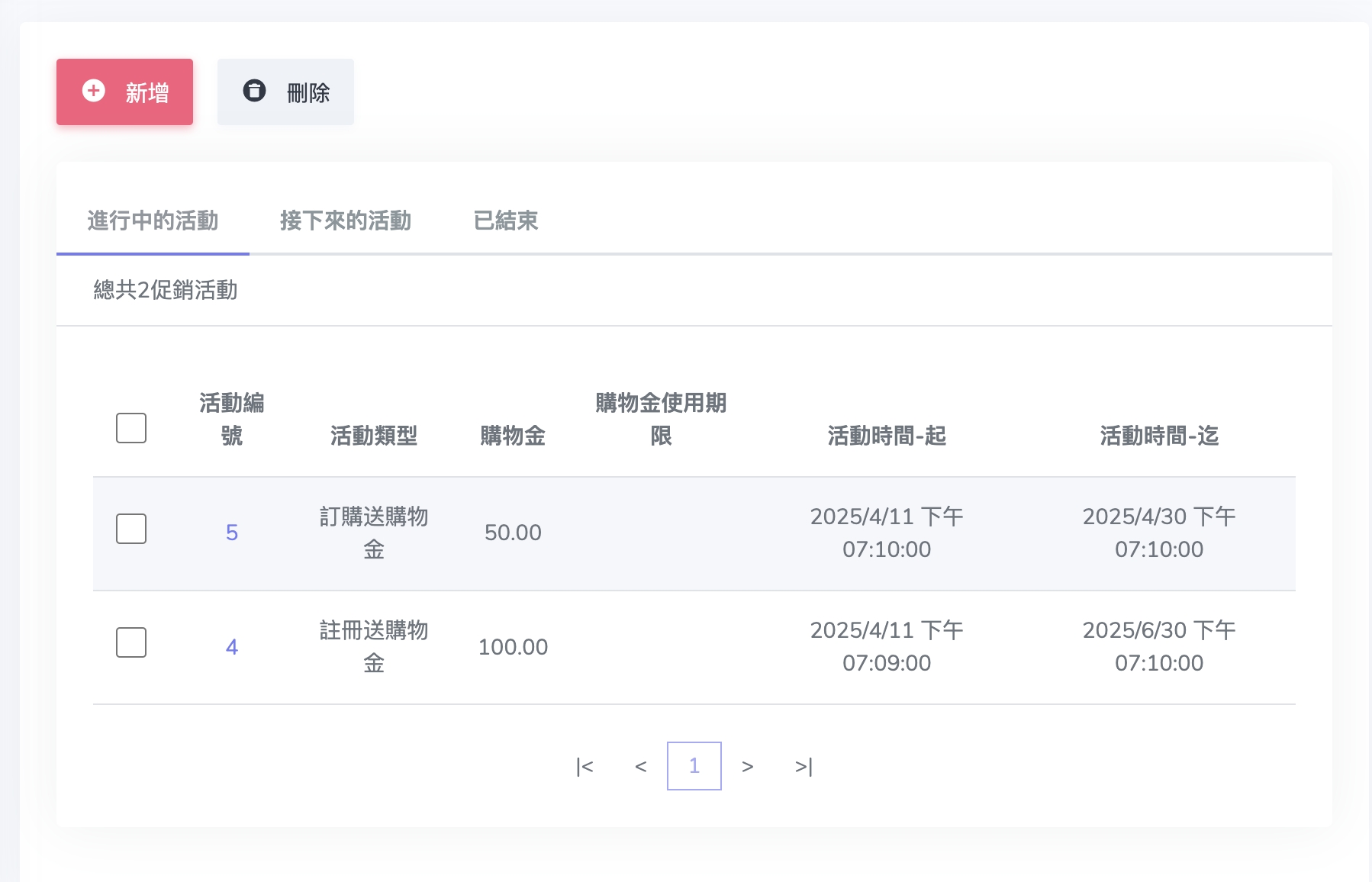Screen dimensions: 1372x882
Task: Go to previous page arrow
Action: (641, 767)
